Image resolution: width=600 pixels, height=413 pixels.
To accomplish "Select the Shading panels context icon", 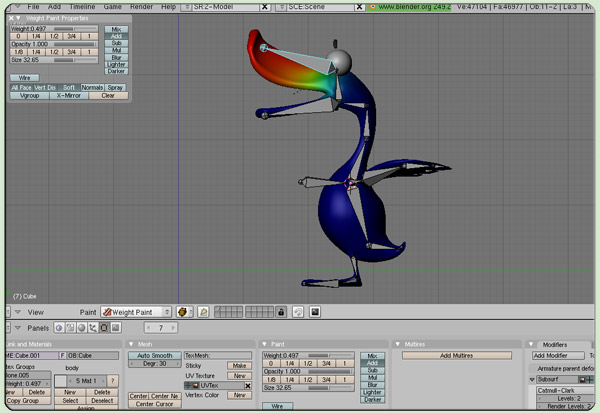I will coord(82,328).
